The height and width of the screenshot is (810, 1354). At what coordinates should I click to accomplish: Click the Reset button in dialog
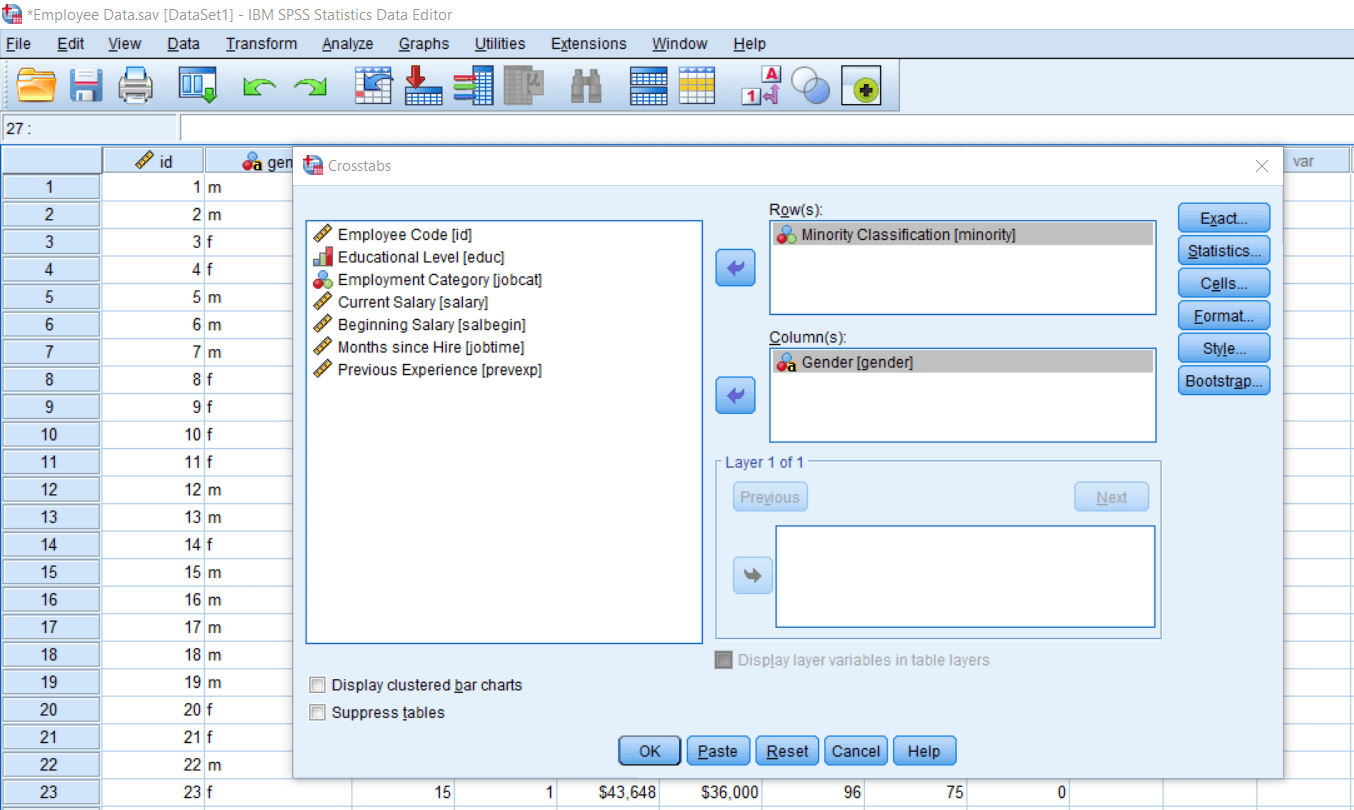[788, 751]
